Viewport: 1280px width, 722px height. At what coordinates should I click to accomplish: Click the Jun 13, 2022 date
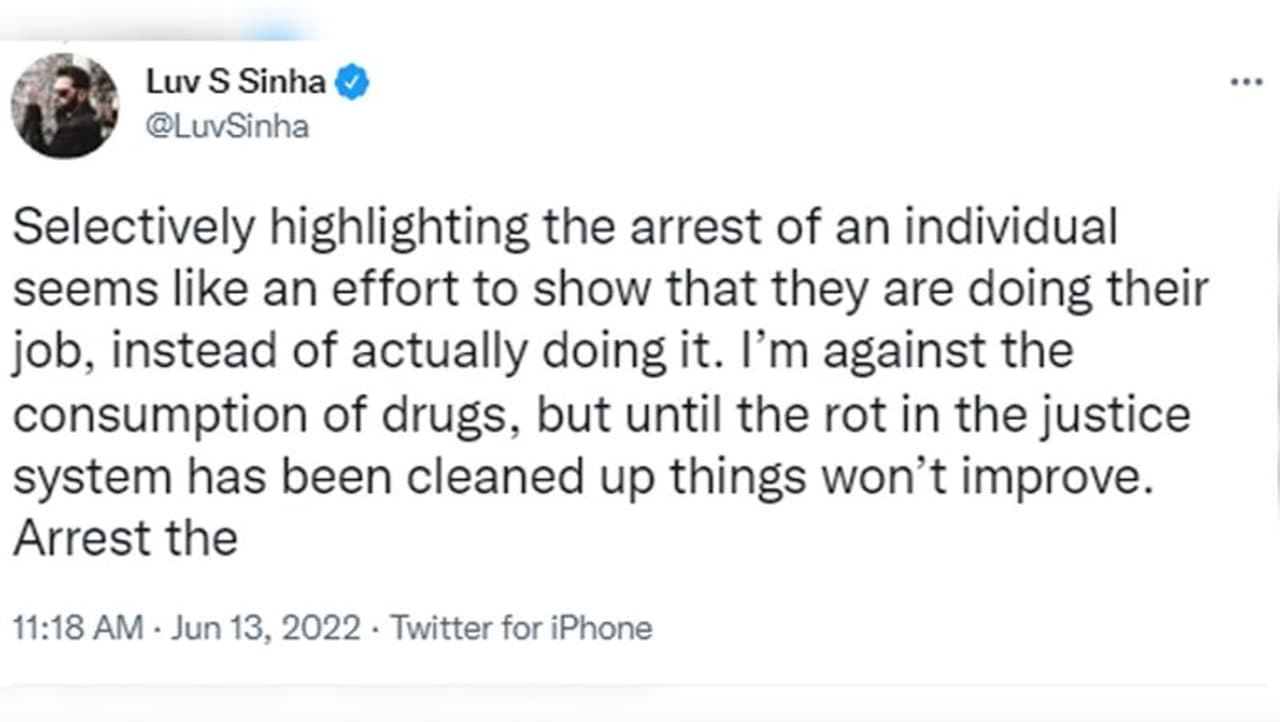point(266,628)
